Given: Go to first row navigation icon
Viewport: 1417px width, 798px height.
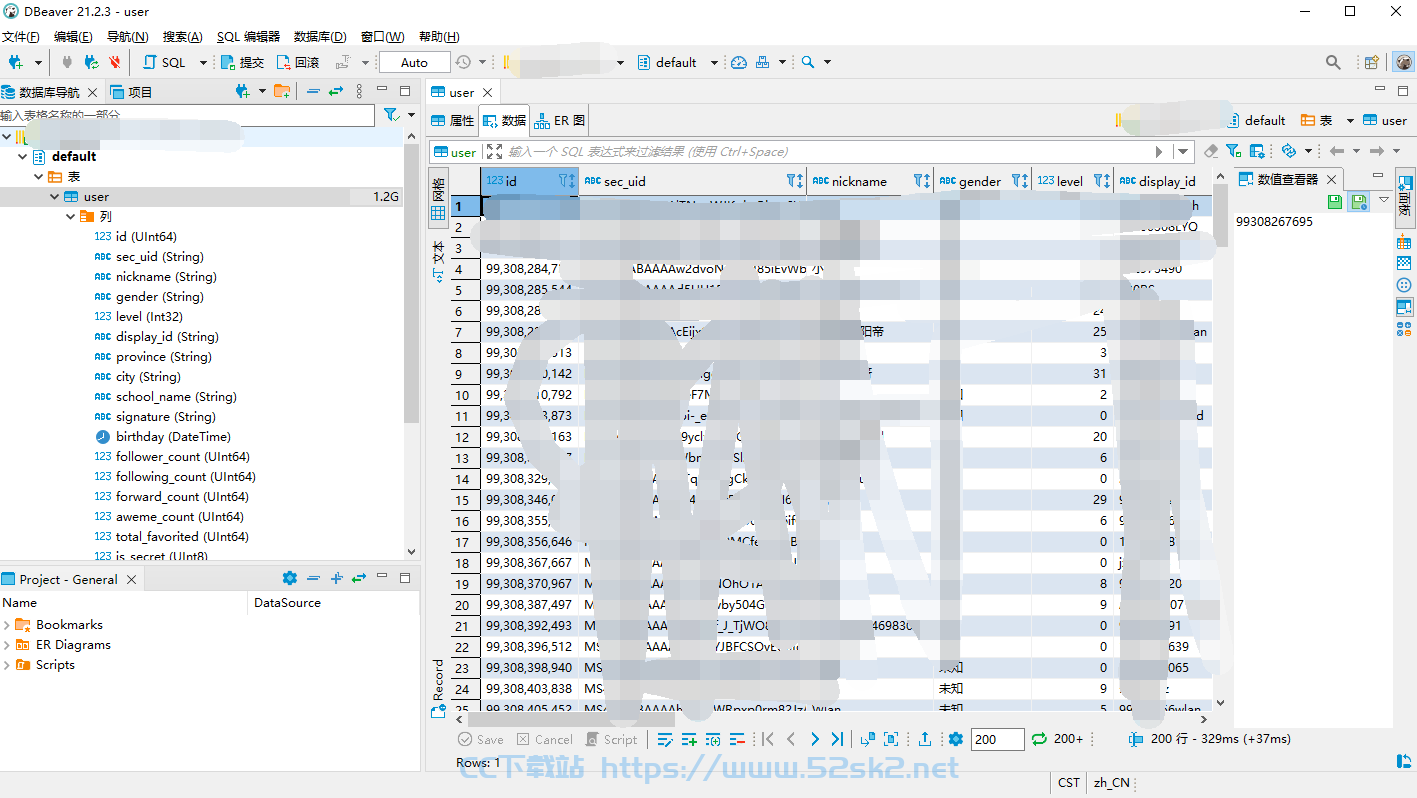Looking at the screenshot, I should [x=768, y=739].
